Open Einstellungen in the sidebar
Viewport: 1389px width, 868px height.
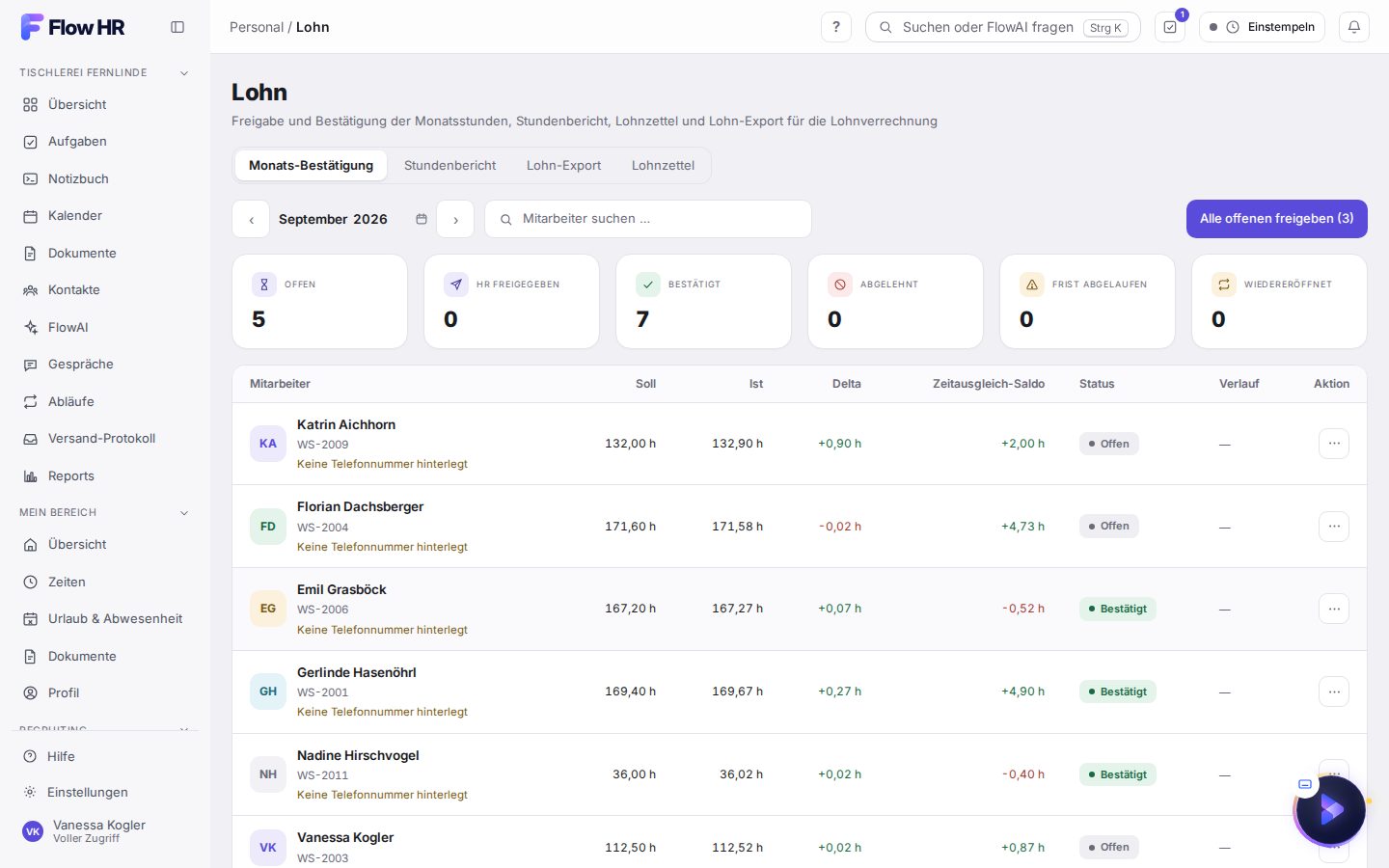coord(104,792)
